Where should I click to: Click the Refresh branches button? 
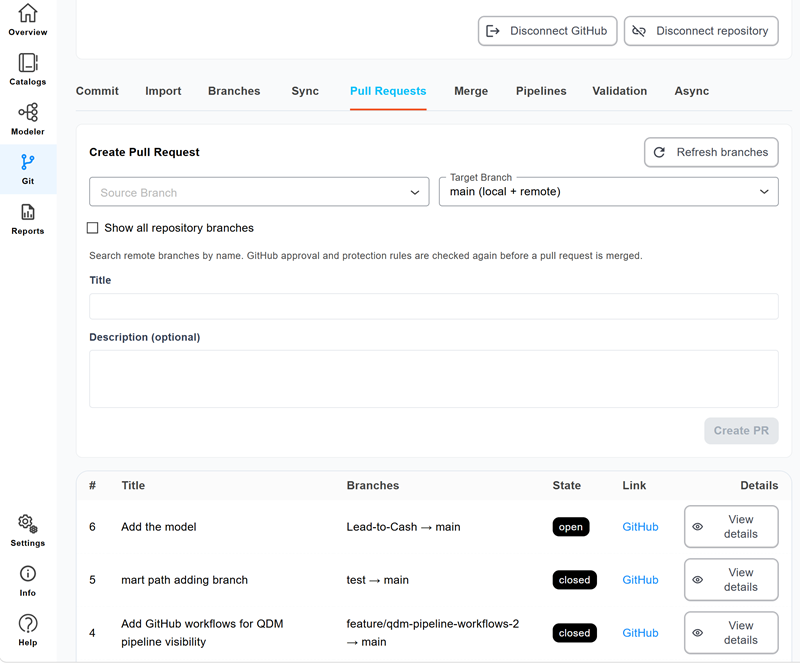tap(711, 152)
